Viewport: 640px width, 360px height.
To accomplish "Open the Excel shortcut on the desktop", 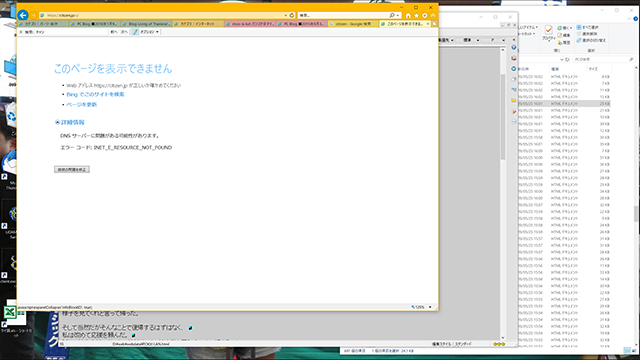I will click(x=10, y=313).
